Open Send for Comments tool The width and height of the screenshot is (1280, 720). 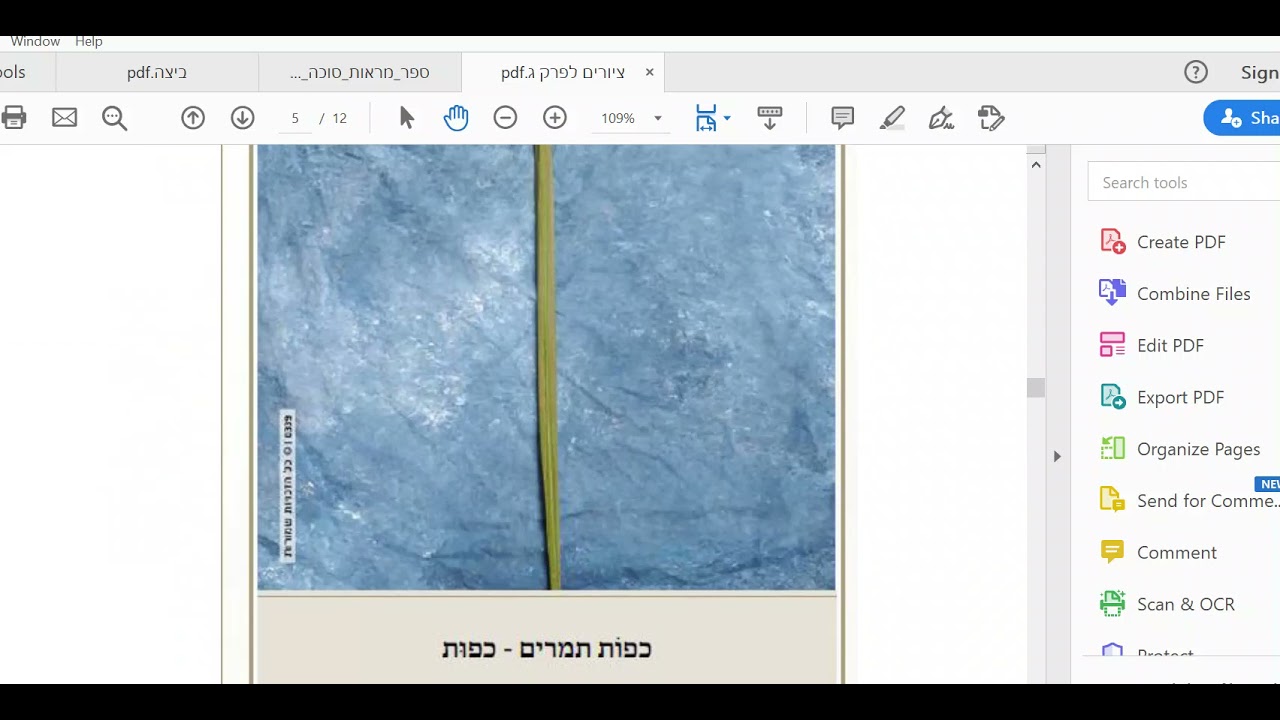point(1189,501)
